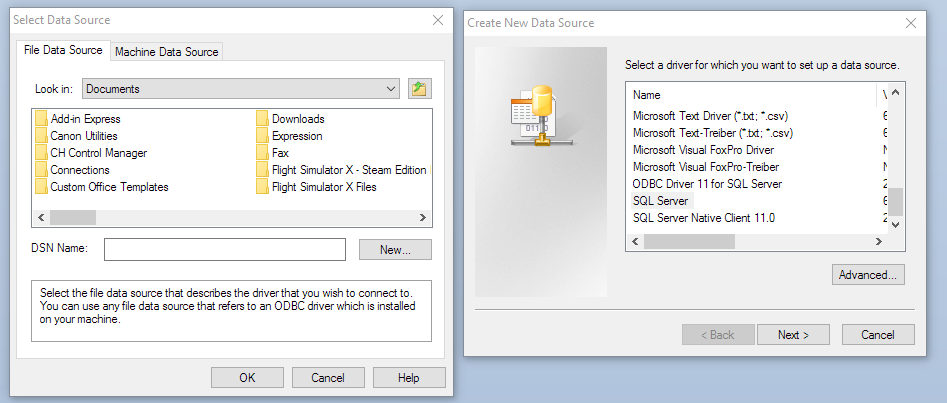Select Microsoft Text-Treiber (*.txt; *.csv)
Screen dimensions: 947x403
pos(713,132)
